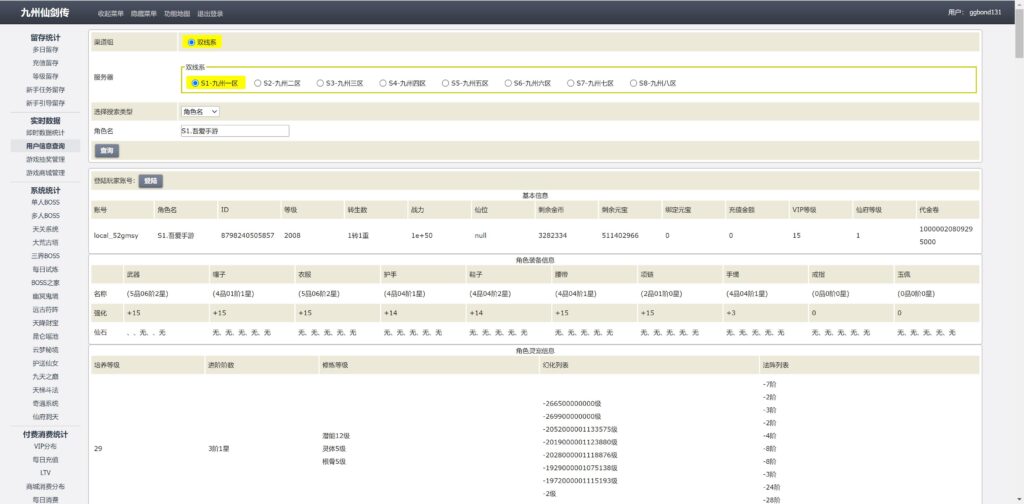Viewport: 1024px width, 504px height.
Task: Click the 九州仙剑传 site title
Action: point(42,13)
